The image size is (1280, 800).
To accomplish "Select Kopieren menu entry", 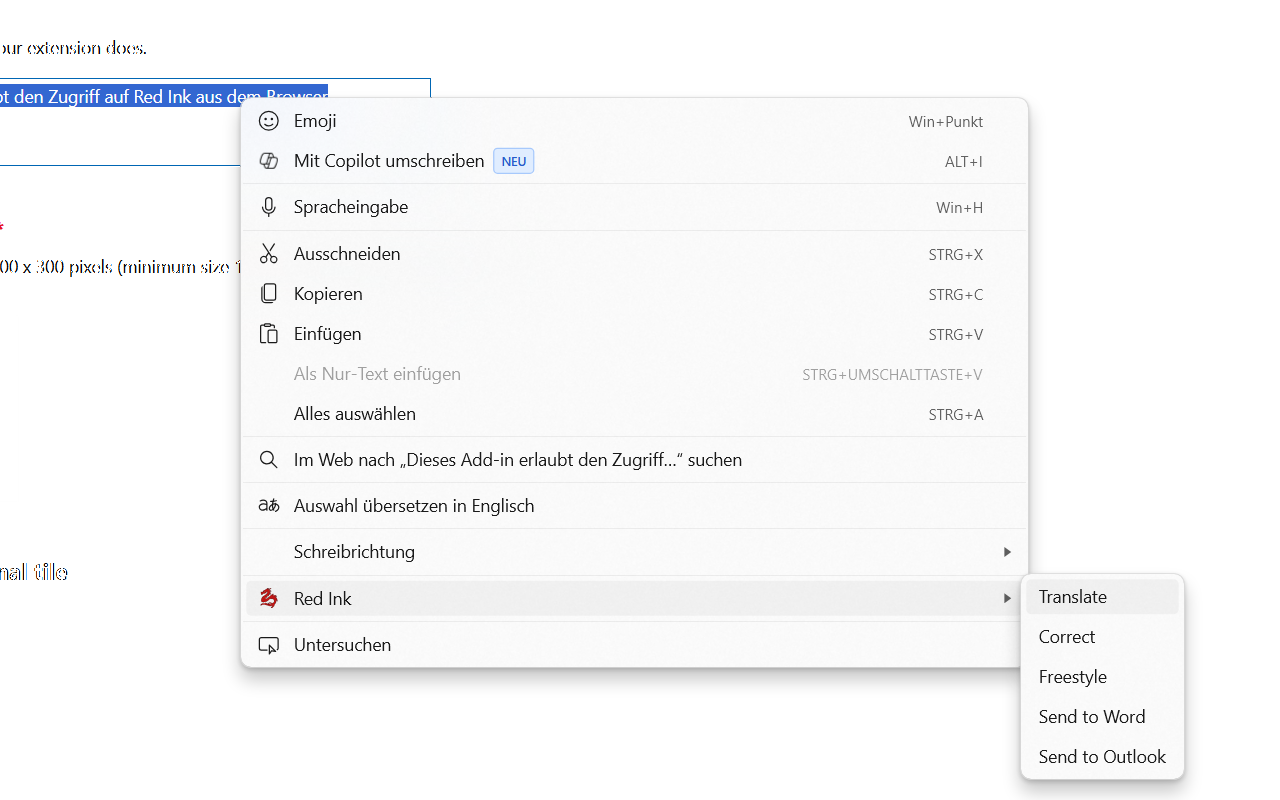I will 634,294.
